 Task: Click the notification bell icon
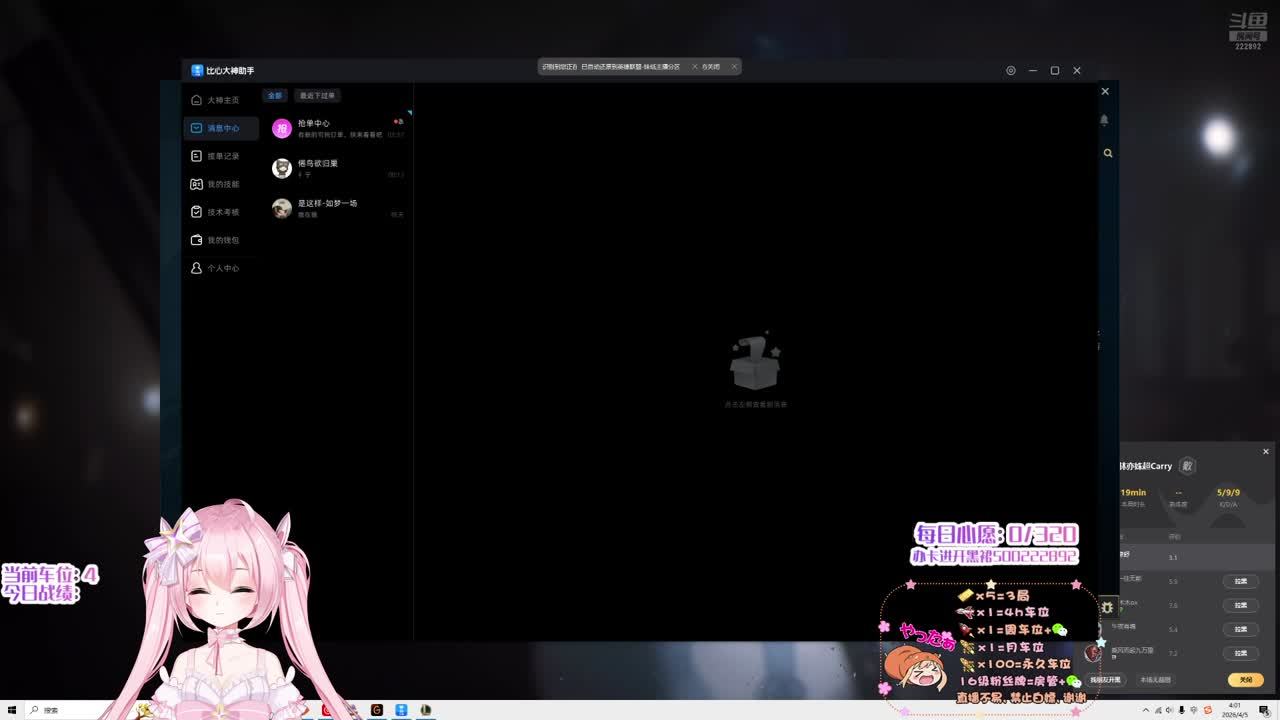pos(1104,120)
